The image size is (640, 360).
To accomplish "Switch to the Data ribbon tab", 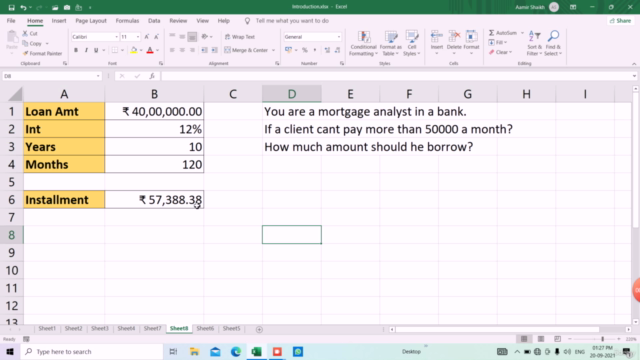I will click(x=154, y=21).
